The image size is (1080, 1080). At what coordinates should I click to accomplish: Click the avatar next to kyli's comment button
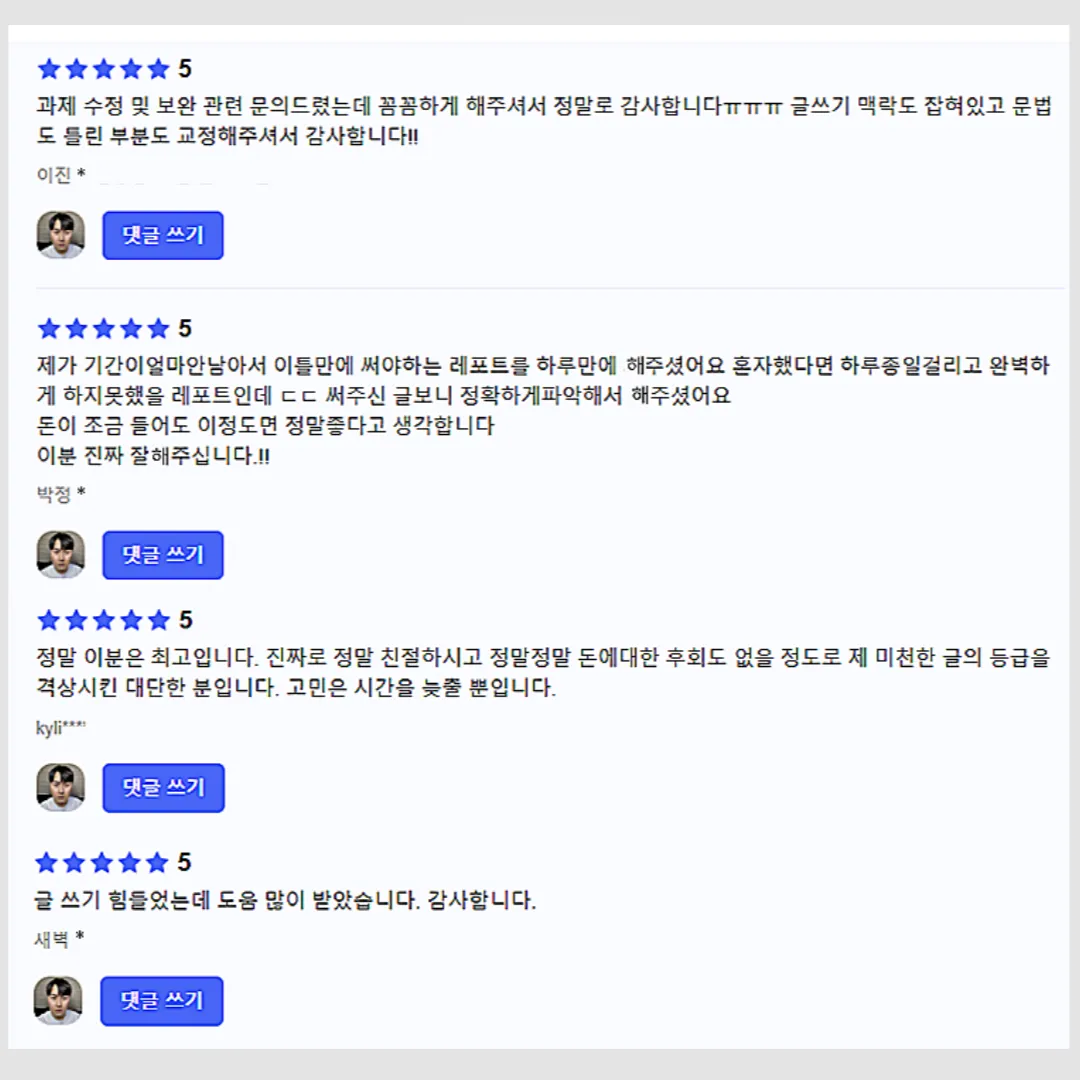tap(61, 787)
